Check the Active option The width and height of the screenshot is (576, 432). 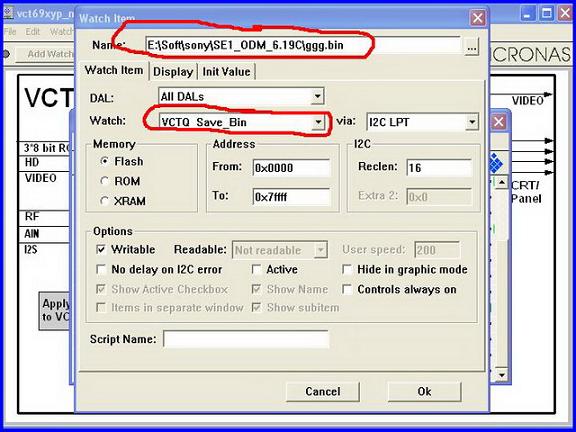[256, 269]
